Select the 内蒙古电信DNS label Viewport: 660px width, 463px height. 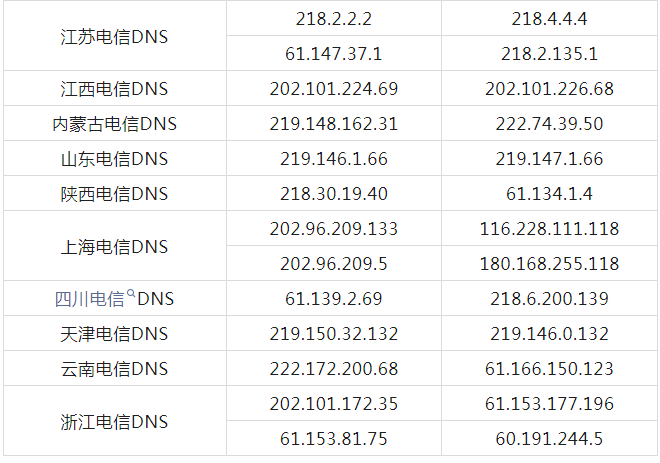[x=114, y=124]
